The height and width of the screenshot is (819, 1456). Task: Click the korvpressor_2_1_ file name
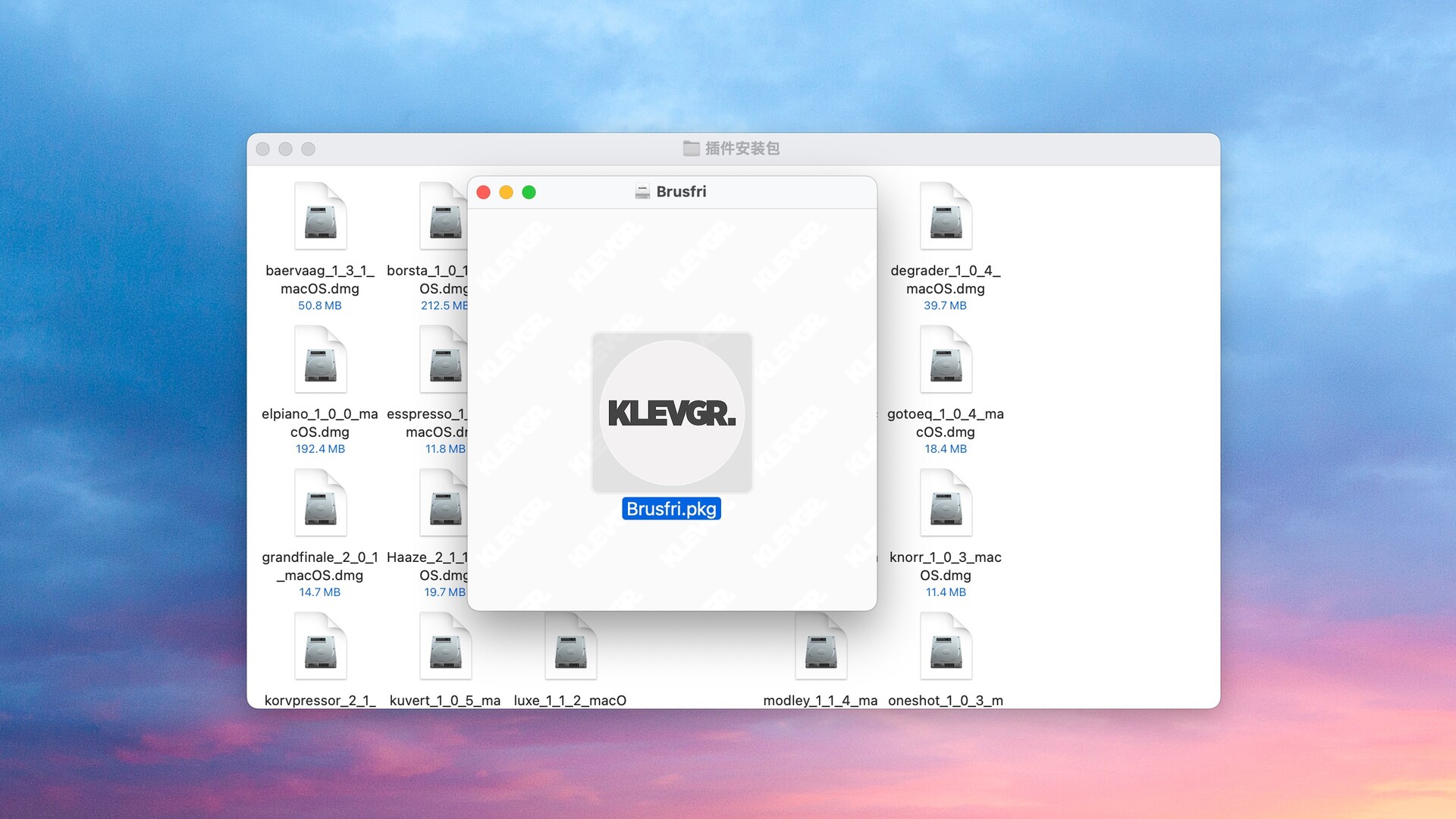[x=320, y=701]
